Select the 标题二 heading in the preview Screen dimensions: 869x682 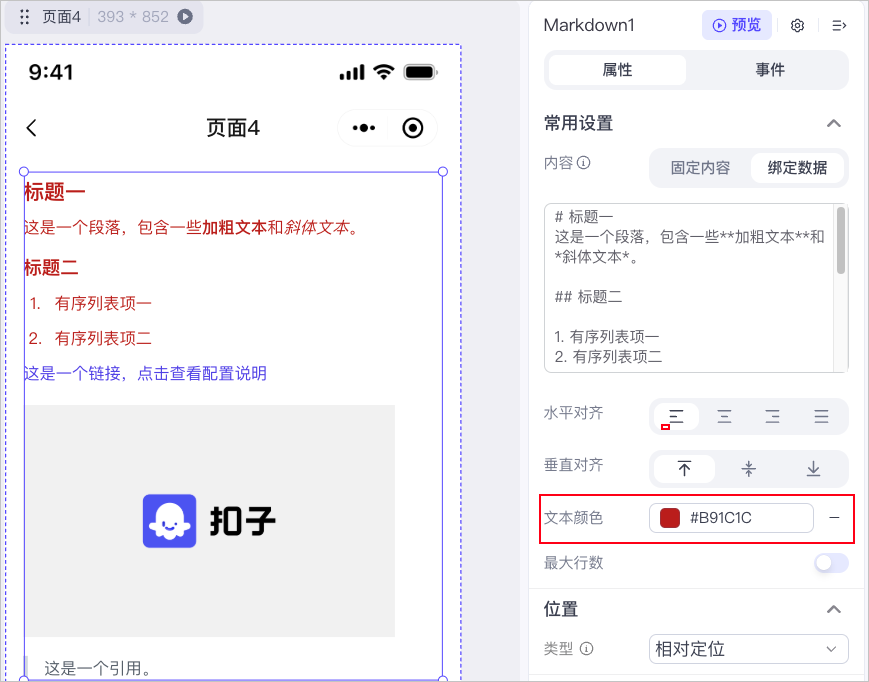(x=51, y=268)
